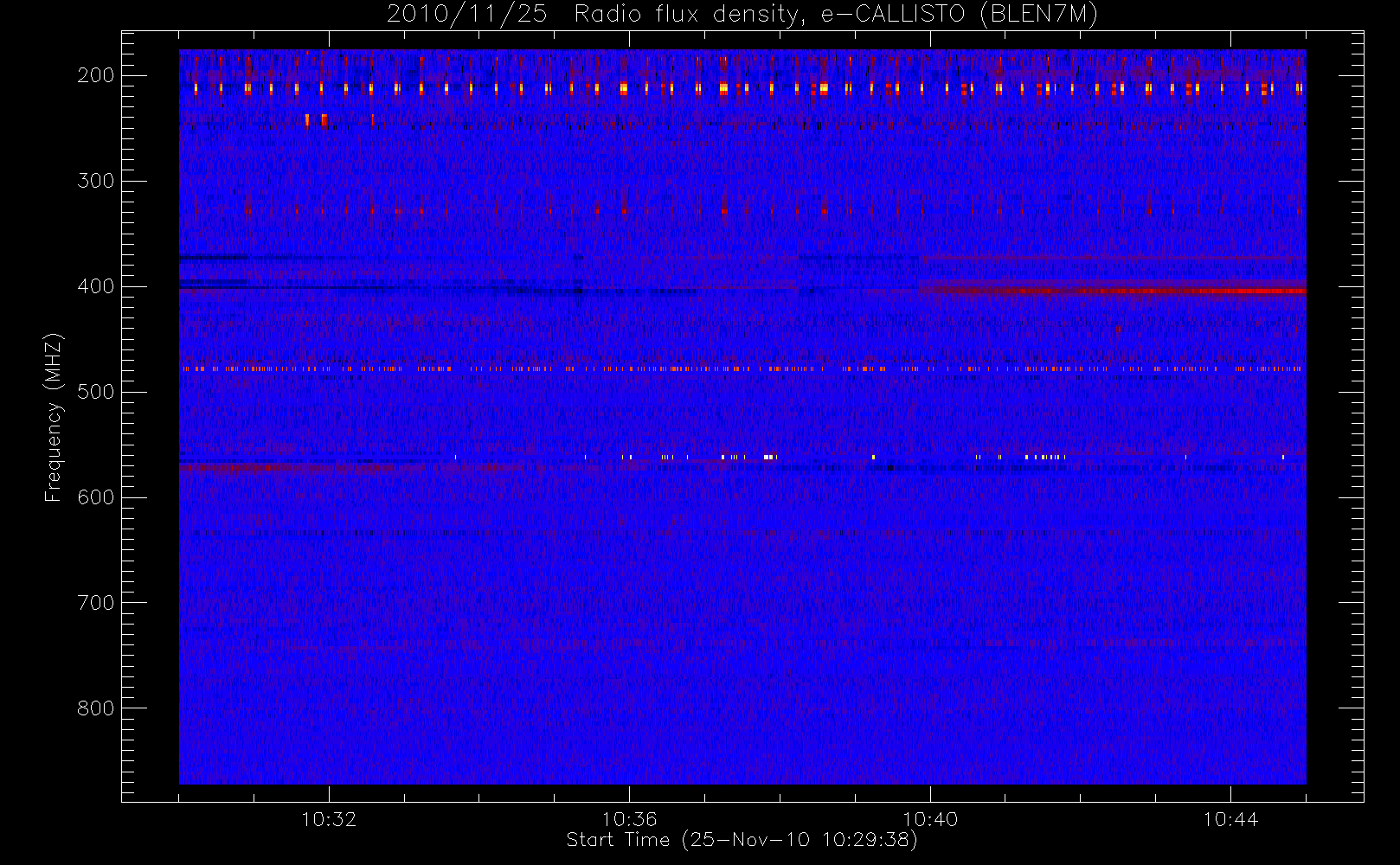1400x865 pixels.
Task: Select the 500 frequency tick label
Action: pos(96,392)
